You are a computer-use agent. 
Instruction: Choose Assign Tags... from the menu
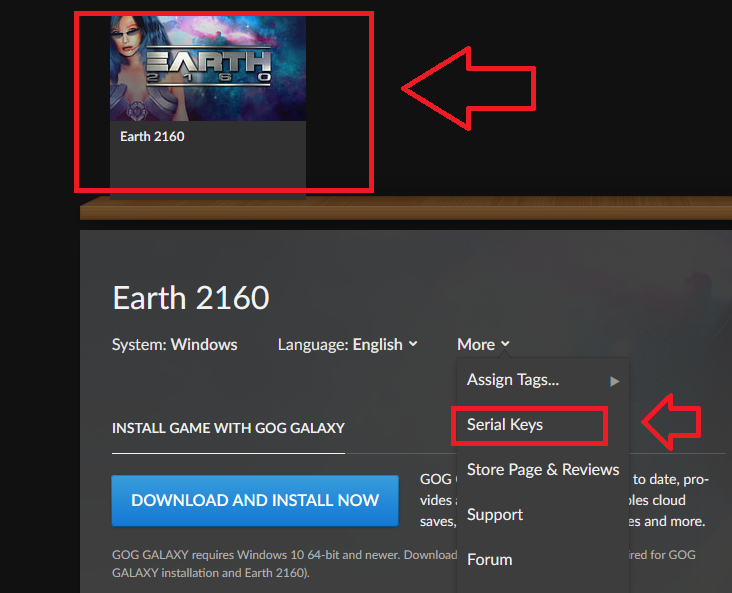pos(513,380)
